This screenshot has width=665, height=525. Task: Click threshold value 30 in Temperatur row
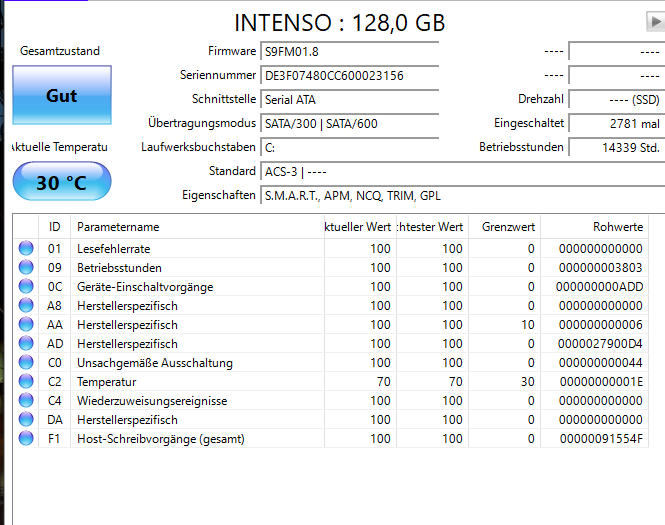pyautogui.click(x=528, y=382)
